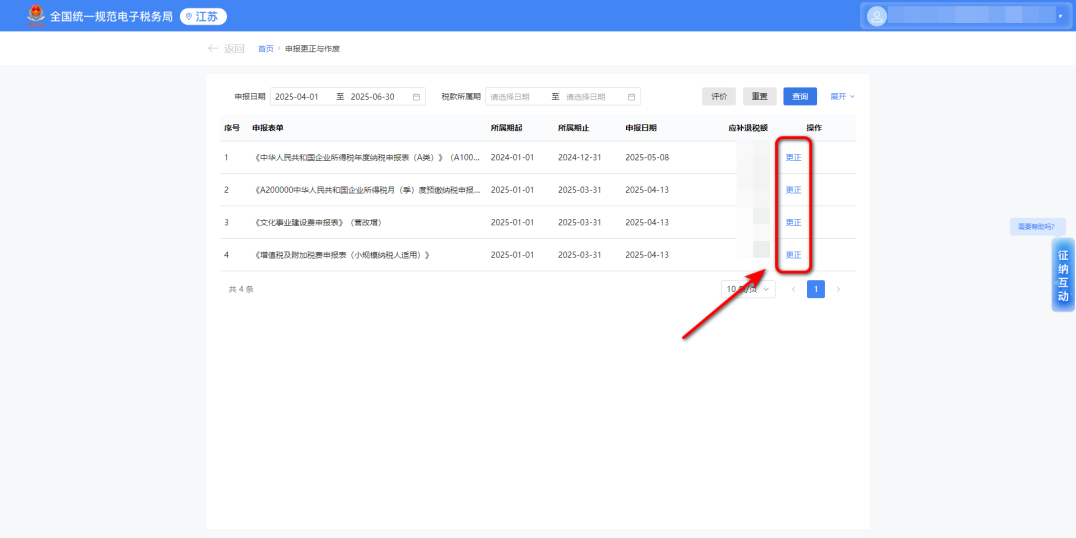
Task: Go to previous page arrow
Action: 794,289
